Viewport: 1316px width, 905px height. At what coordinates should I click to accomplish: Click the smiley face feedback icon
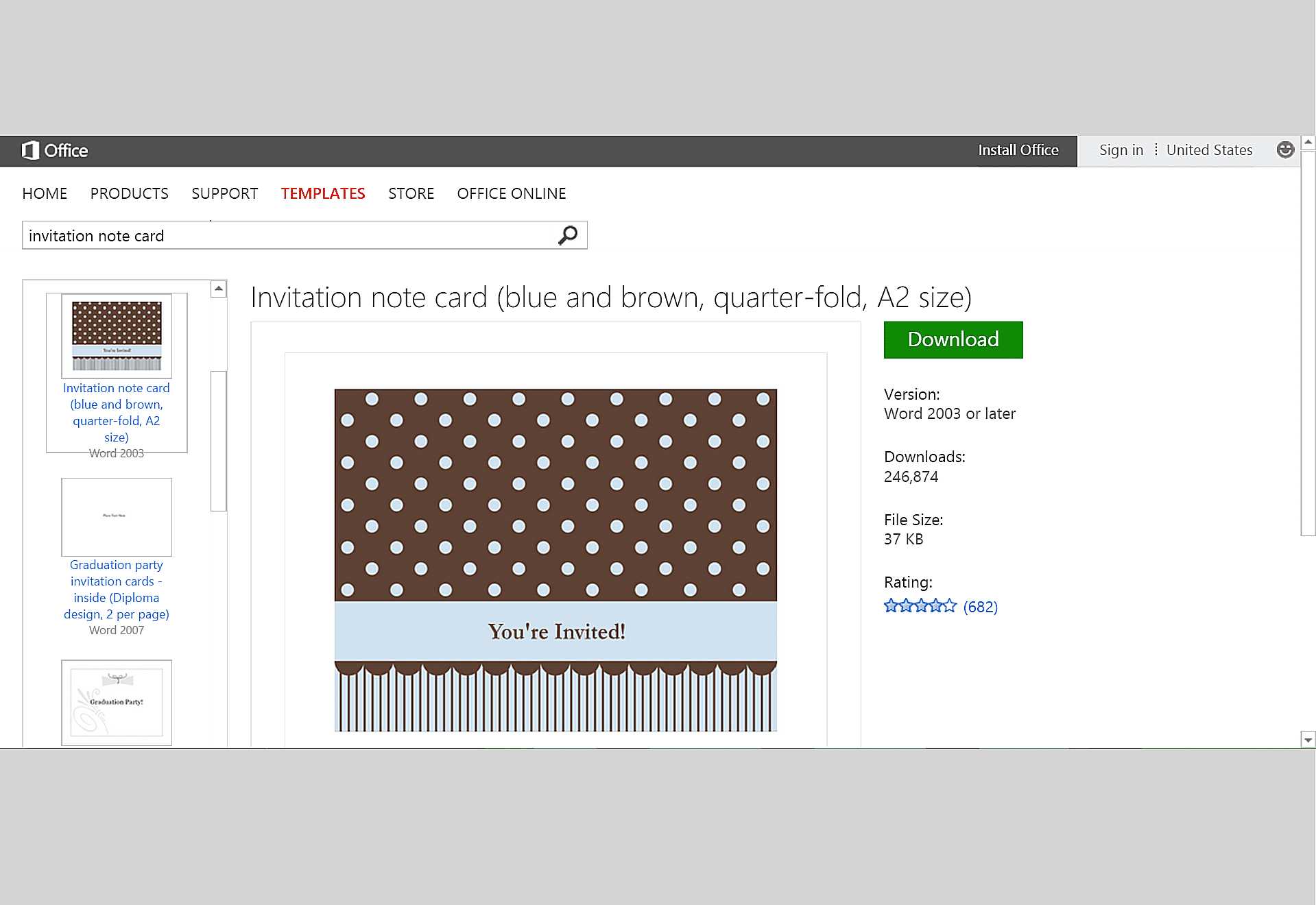(x=1285, y=150)
